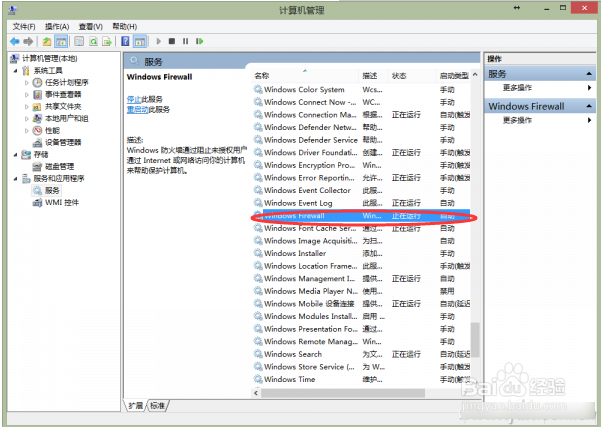Sort by the 状态 column header
601x427 pixels.
coord(412,76)
